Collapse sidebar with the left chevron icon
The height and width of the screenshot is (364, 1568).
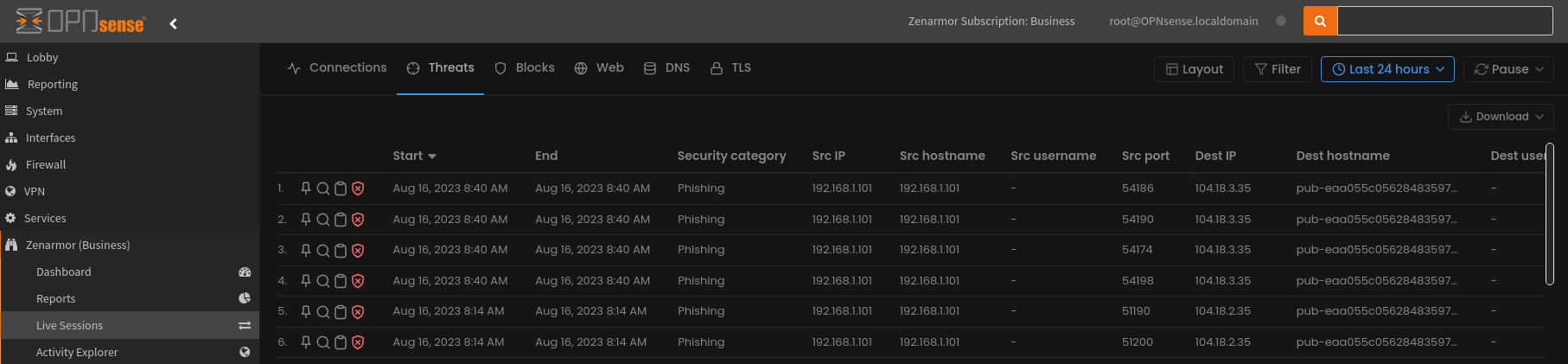173,23
